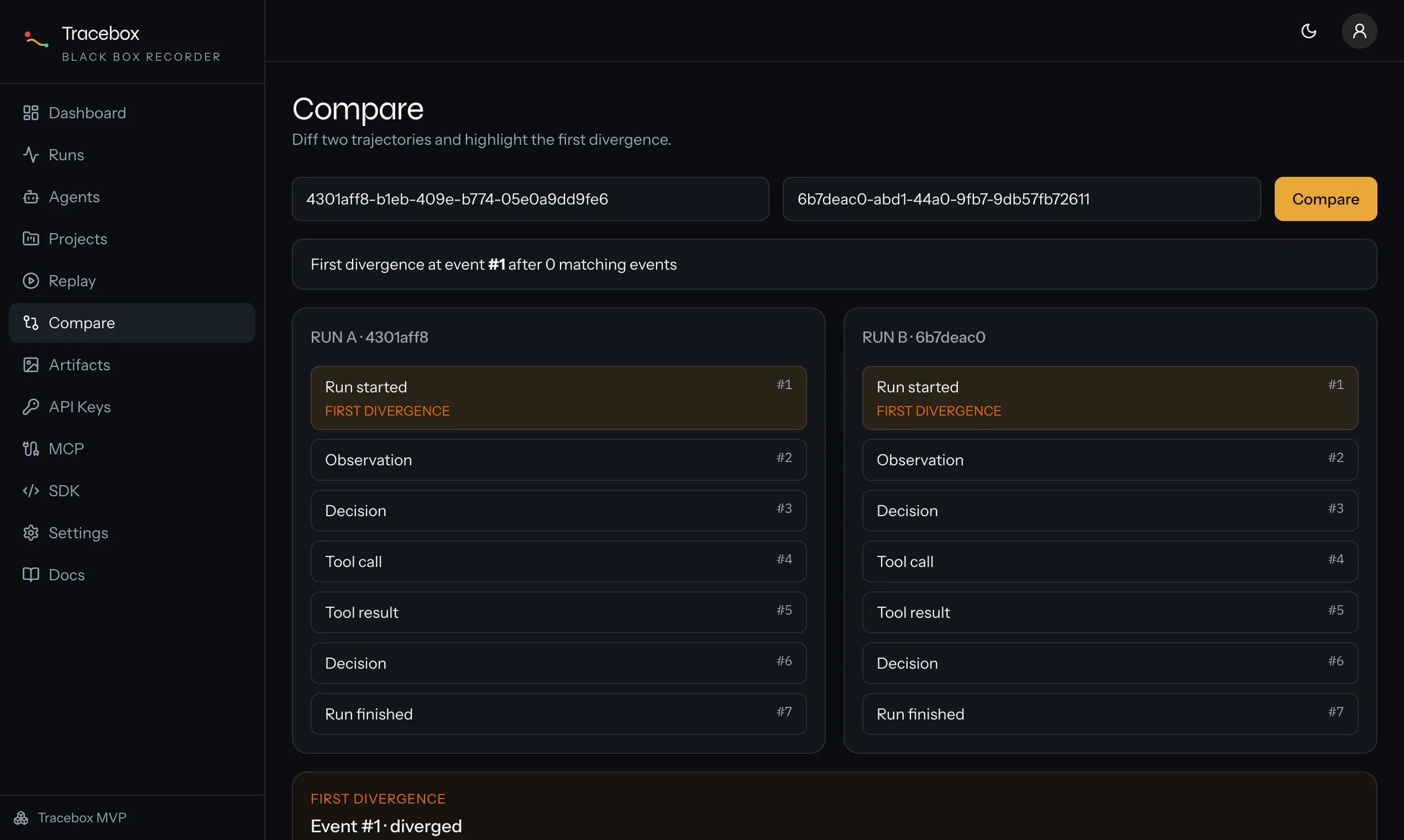This screenshot has width=1404, height=840.
Task: Click the Runs activity icon
Action: (30, 155)
